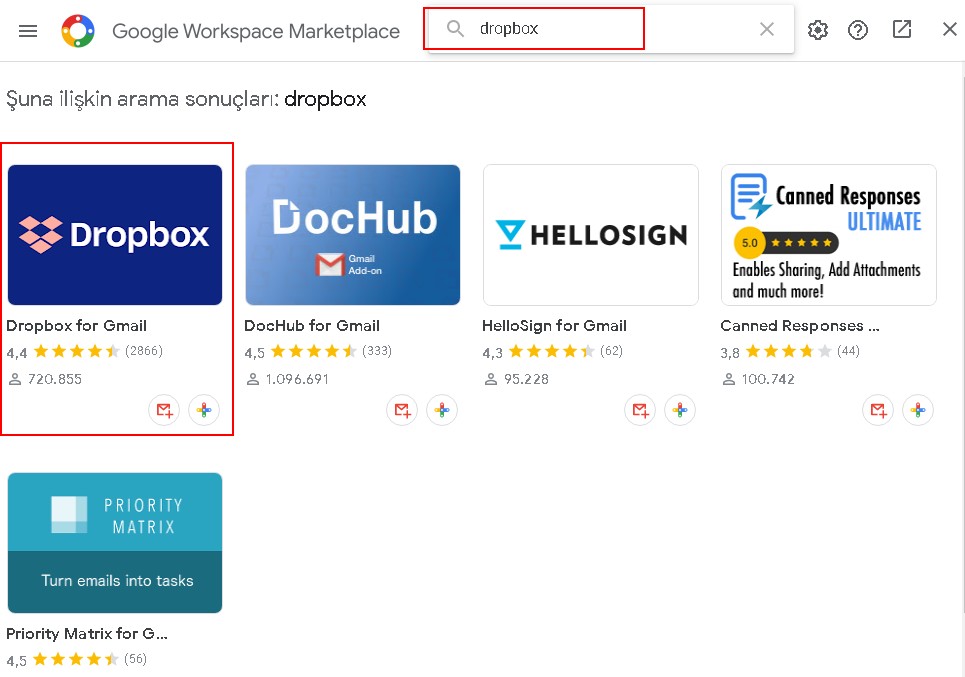Click the Dropbox for Gmail title
Image resolution: width=965 pixels, height=677 pixels.
(77, 325)
